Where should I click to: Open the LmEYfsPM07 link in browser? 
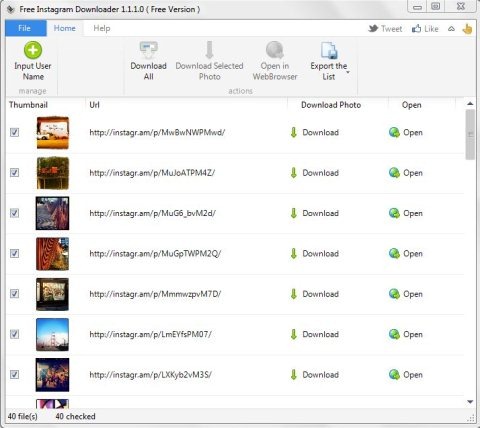pos(406,334)
